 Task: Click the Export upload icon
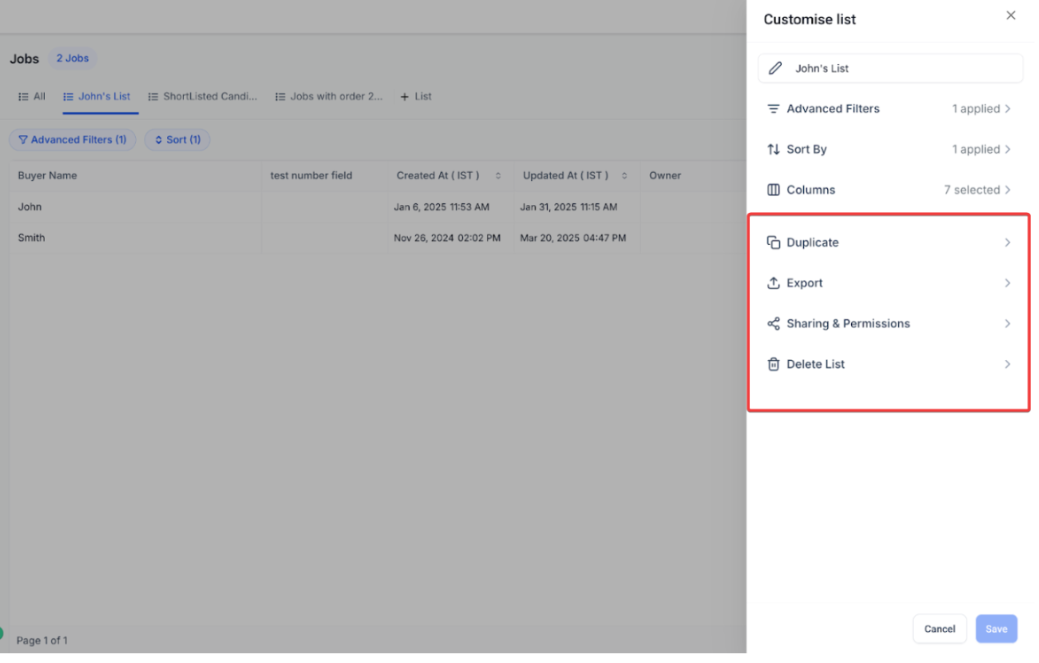773,283
